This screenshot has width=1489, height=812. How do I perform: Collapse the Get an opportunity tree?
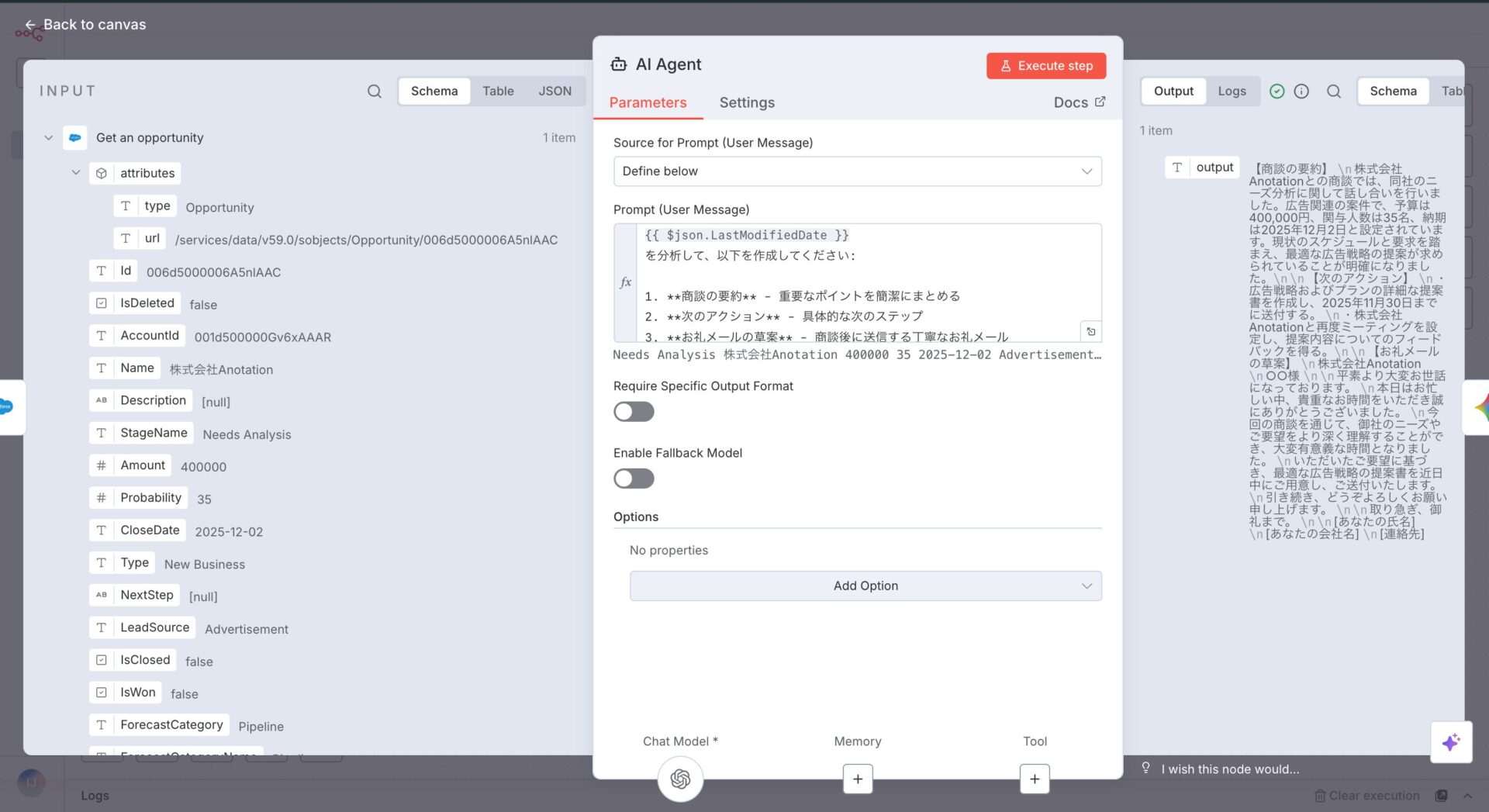point(48,138)
